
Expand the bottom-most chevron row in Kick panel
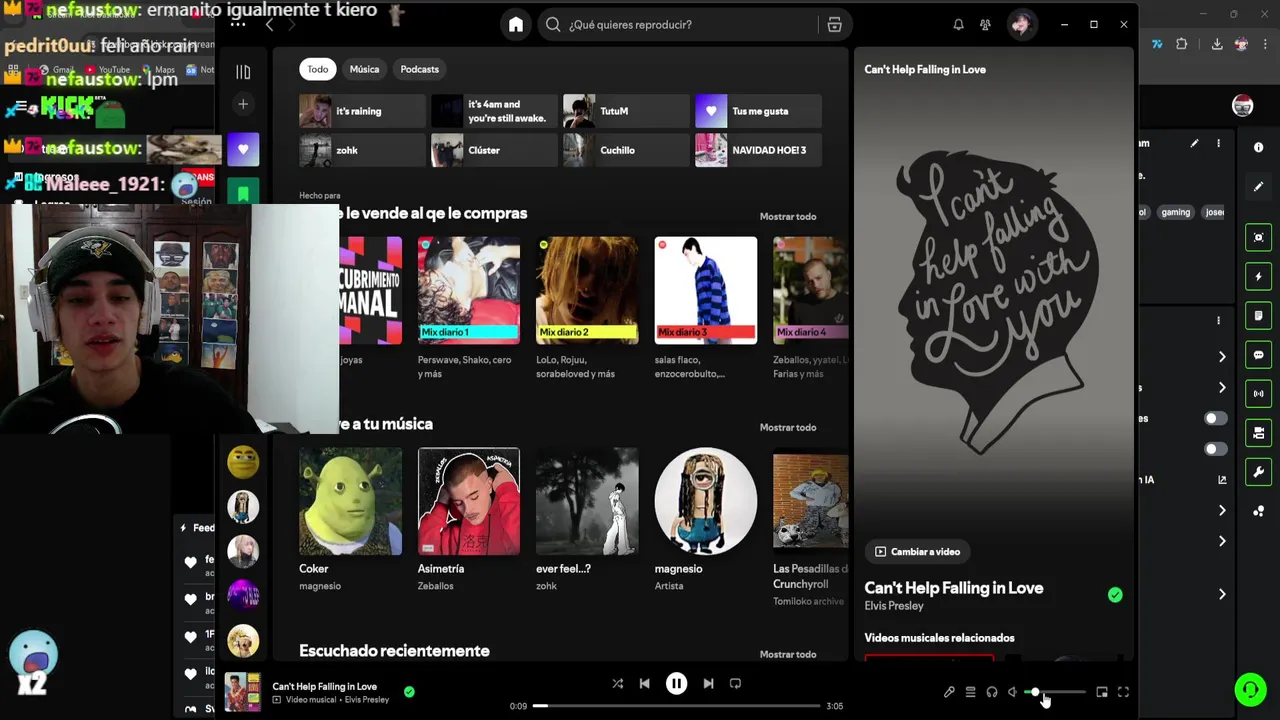[1222, 594]
